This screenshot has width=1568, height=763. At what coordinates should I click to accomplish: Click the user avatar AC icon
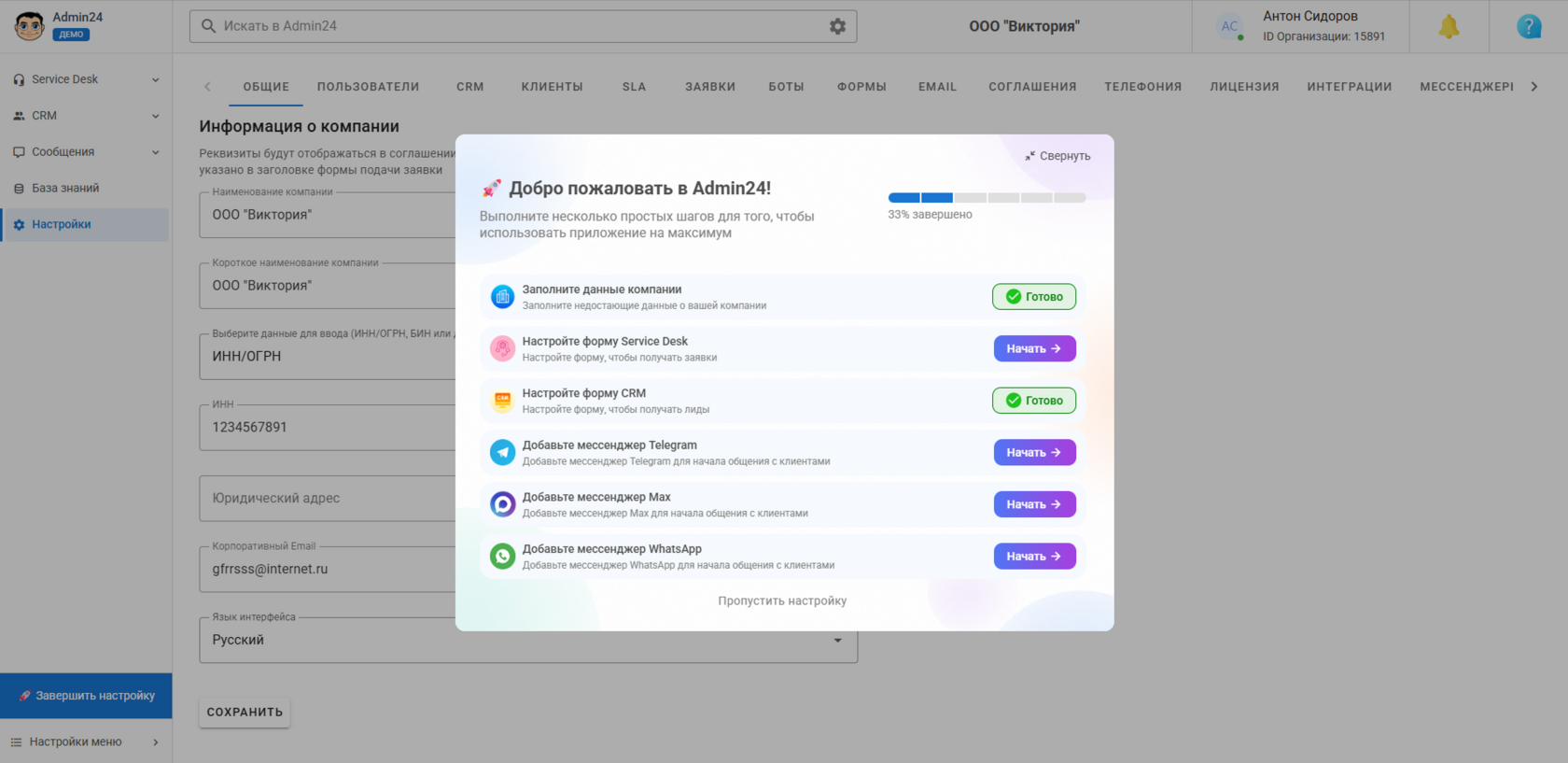point(1230,26)
